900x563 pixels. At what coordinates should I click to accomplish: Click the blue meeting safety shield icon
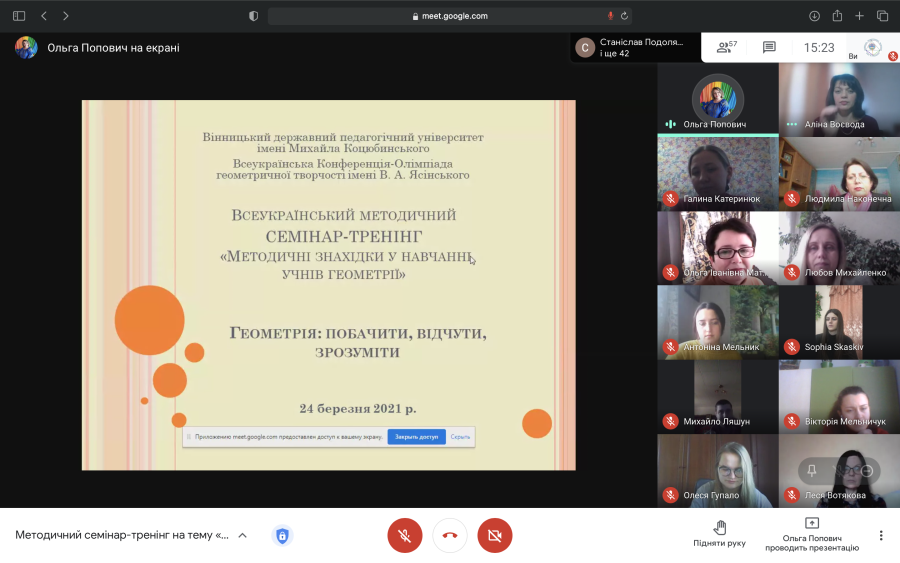click(282, 535)
